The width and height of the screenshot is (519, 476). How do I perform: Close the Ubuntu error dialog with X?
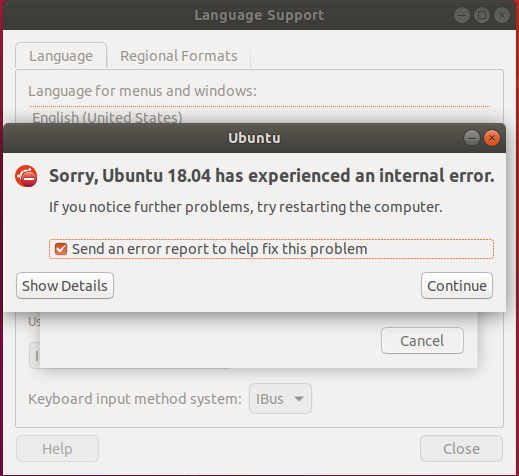tap(492, 138)
